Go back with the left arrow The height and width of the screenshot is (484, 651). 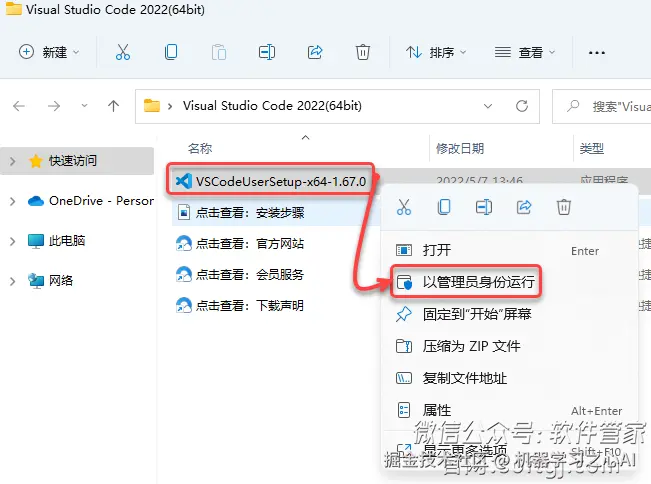[x=19, y=106]
